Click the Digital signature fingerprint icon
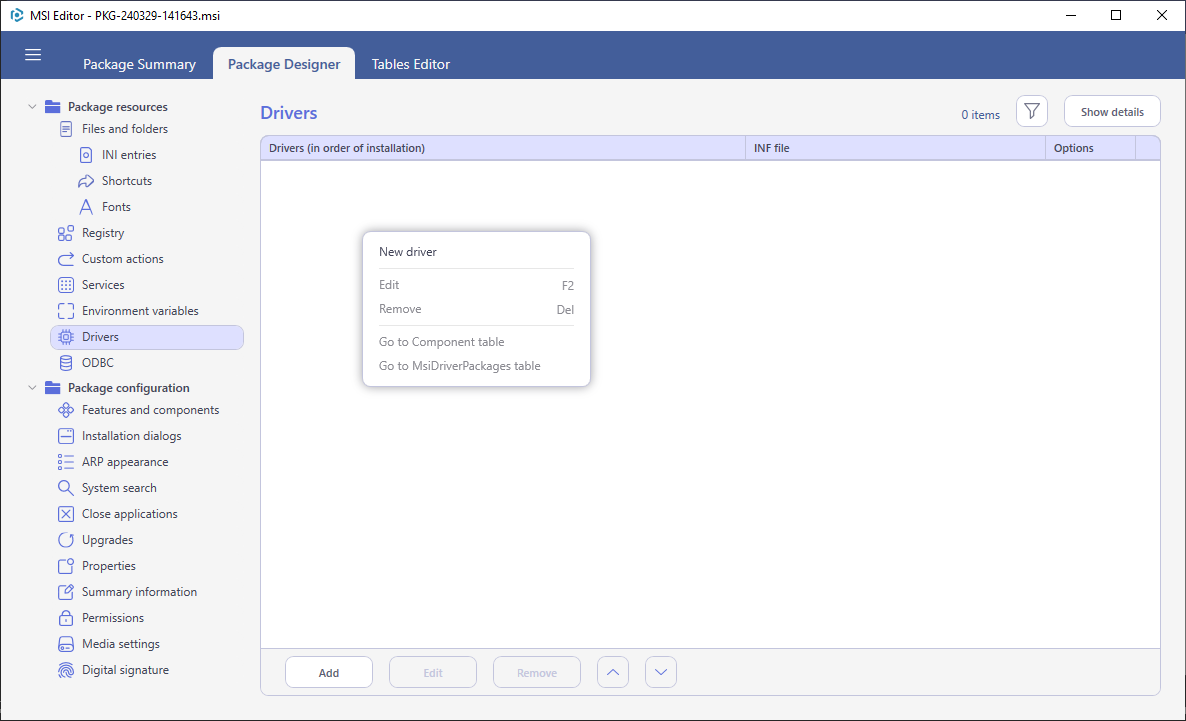The width and height of the screenshot is (1186, 721). pyautogui.click(x=66, y=670)
